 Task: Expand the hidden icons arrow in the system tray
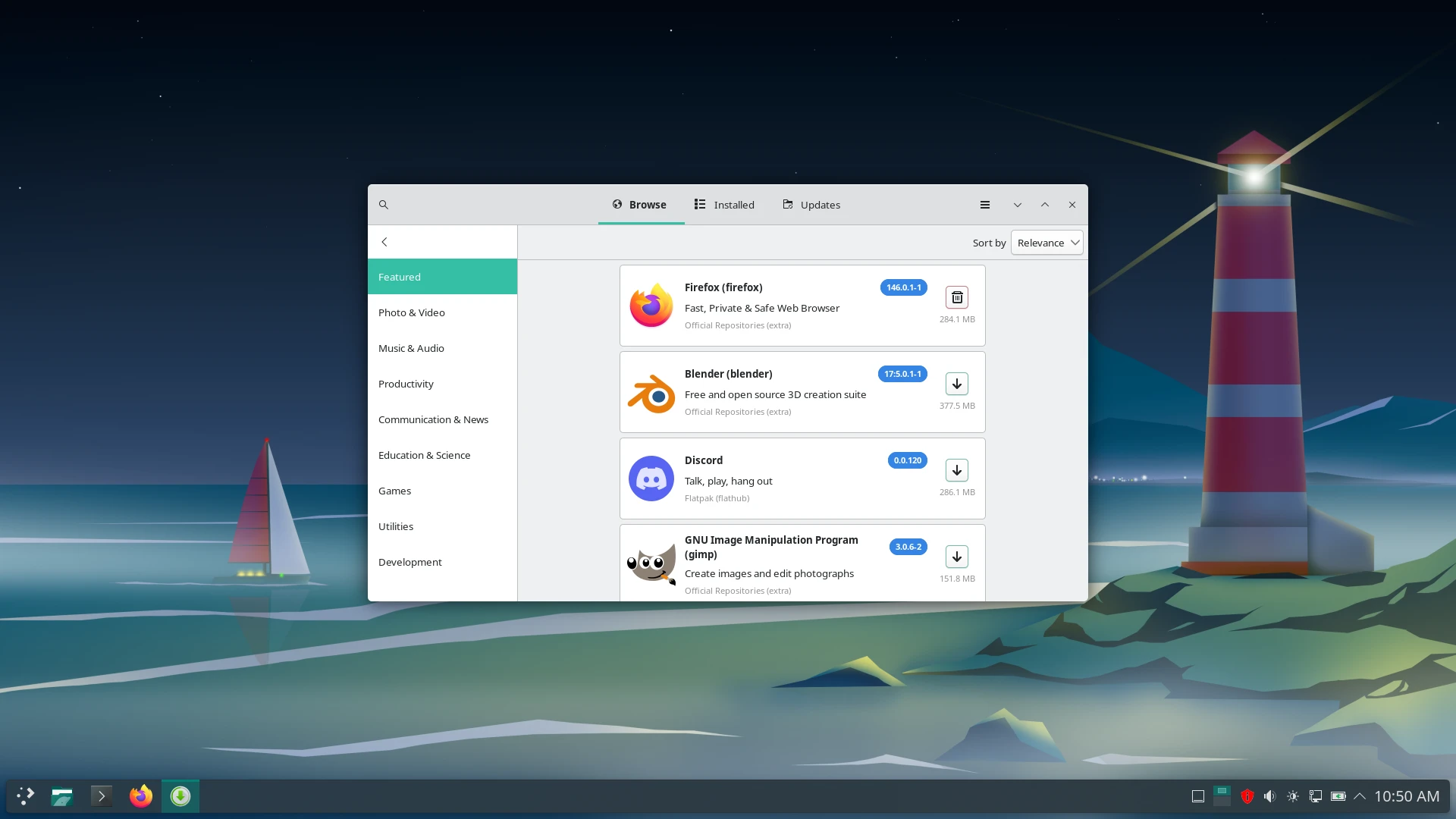pos(1360,796)
